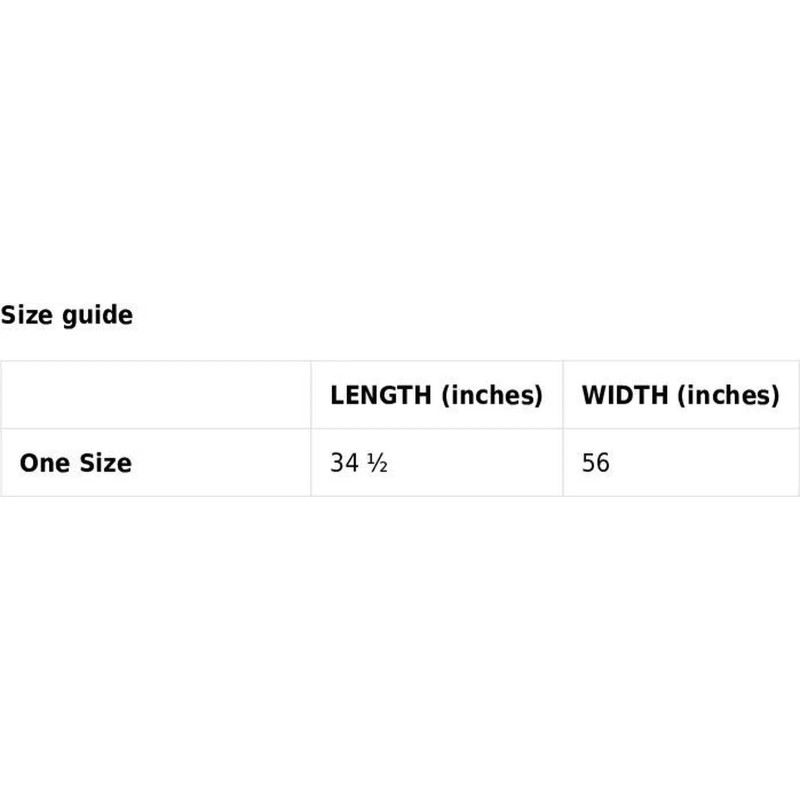800x800 pixels.
Task: Click the digit 6 in the width value
Action: coord(603,463)
